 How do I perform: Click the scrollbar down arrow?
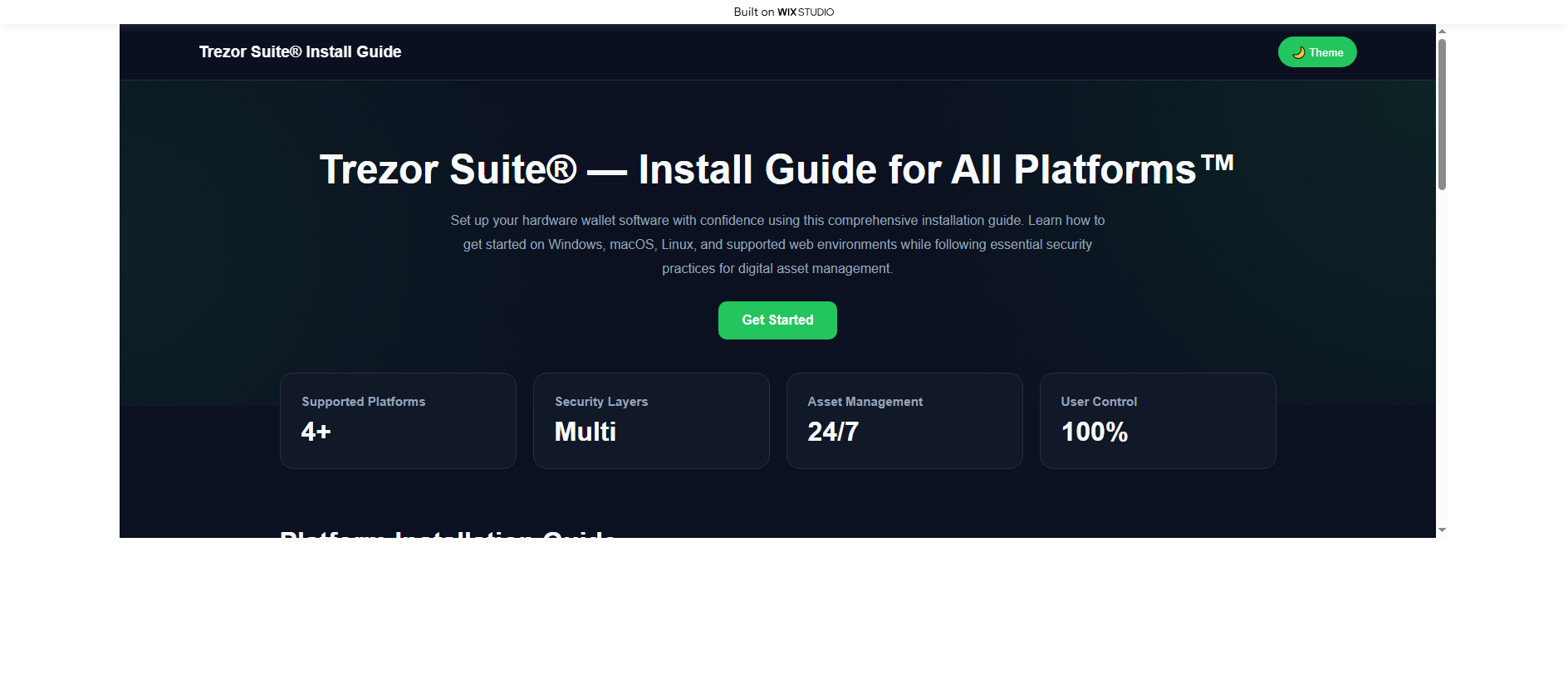click(1442, 530)
